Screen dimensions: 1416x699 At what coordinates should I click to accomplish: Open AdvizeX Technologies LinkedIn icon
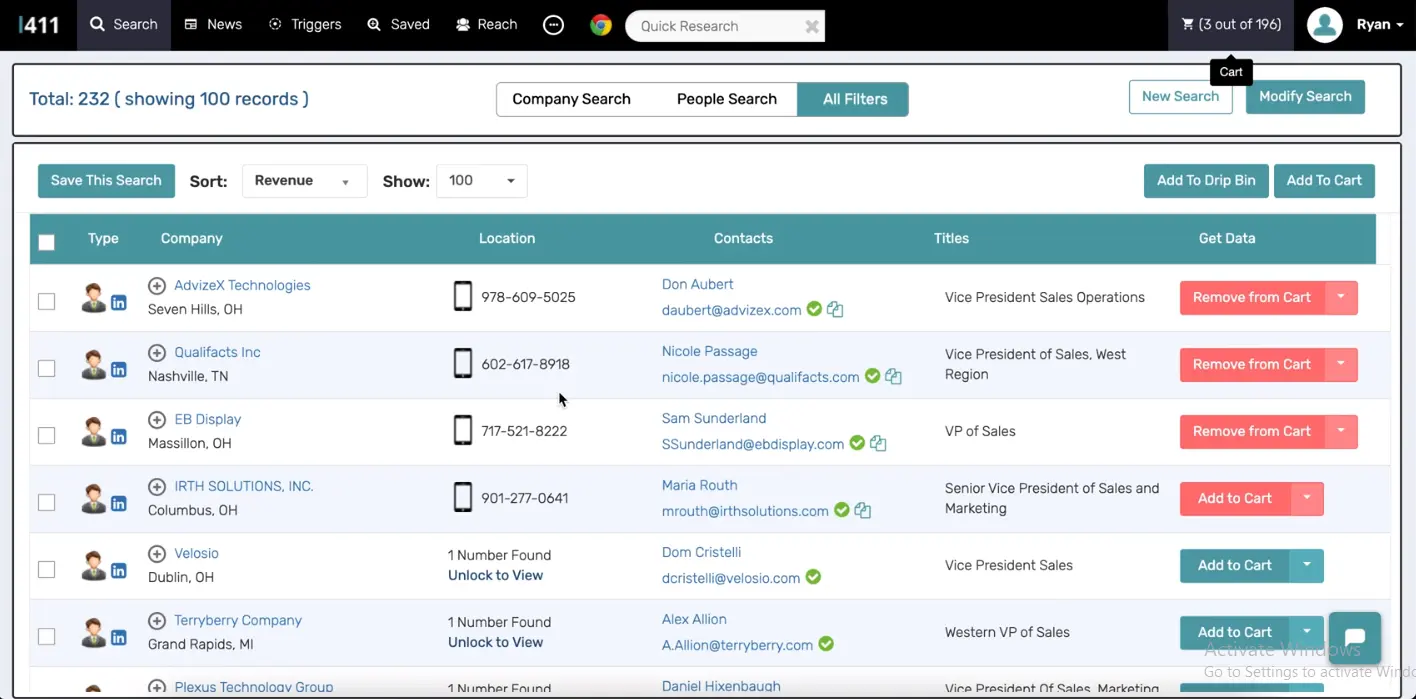tap(119, 302)
